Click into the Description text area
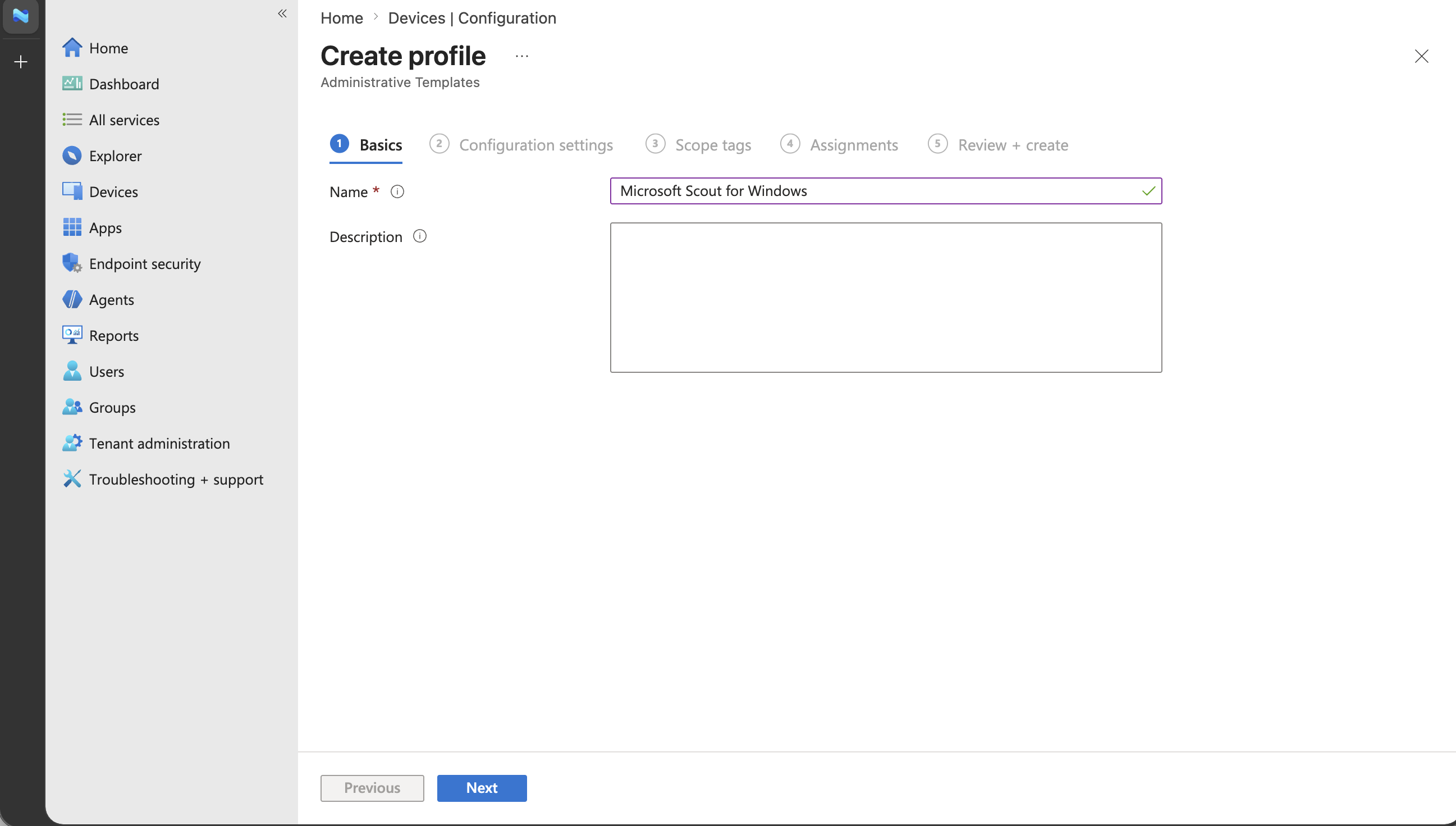Screen dimensions: 1456x826 point(886,297)
